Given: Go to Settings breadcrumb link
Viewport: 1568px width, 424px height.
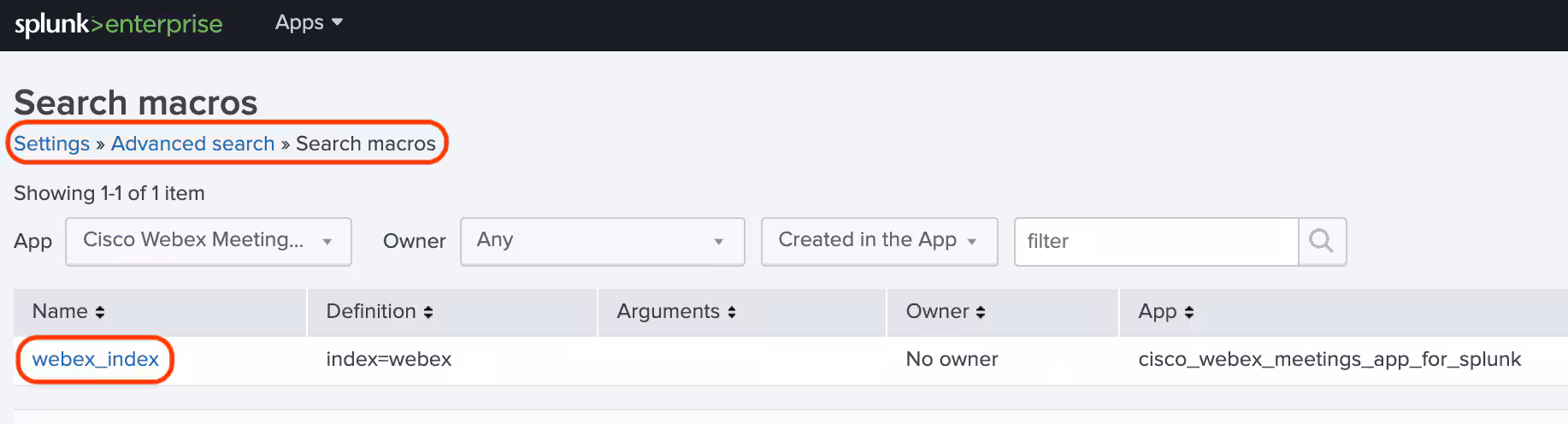Looking at the screenshot, I should pos(51,144).
